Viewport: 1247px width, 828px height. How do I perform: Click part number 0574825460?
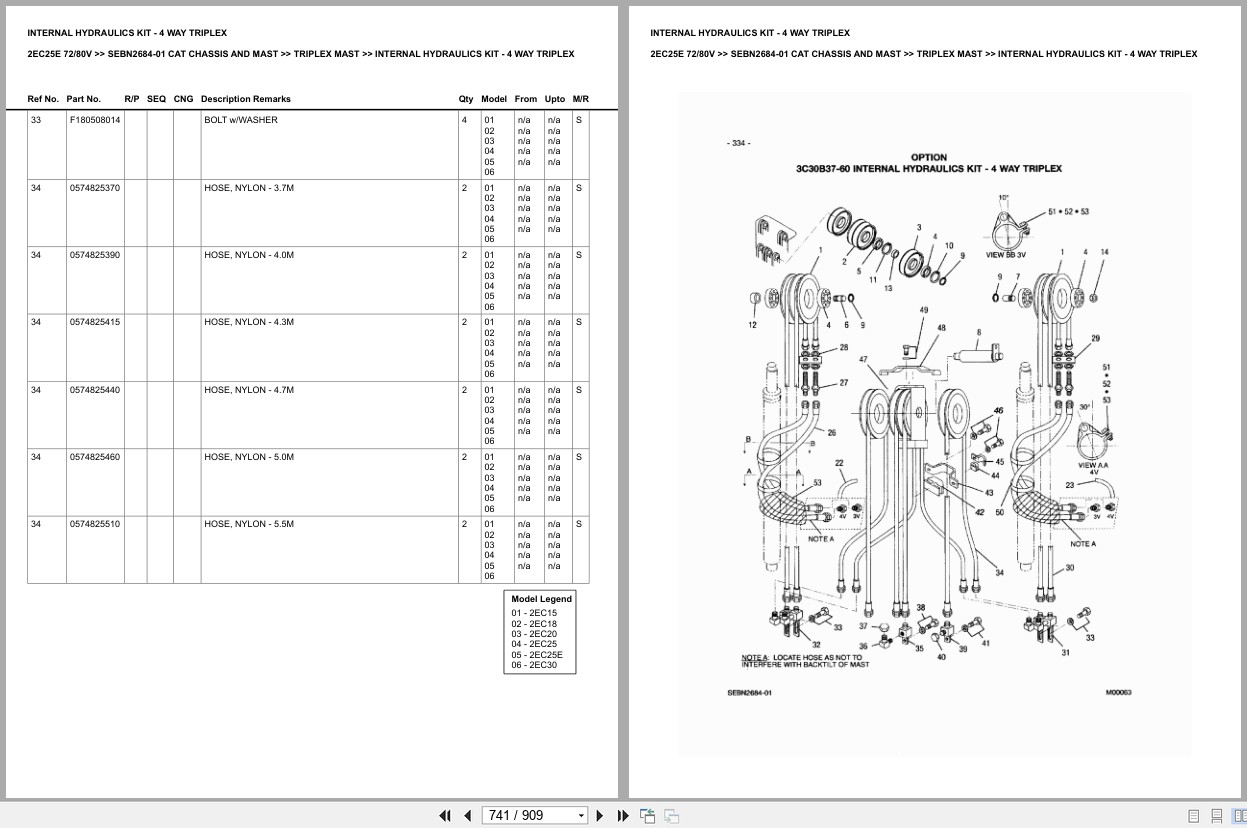coord(95,457)
